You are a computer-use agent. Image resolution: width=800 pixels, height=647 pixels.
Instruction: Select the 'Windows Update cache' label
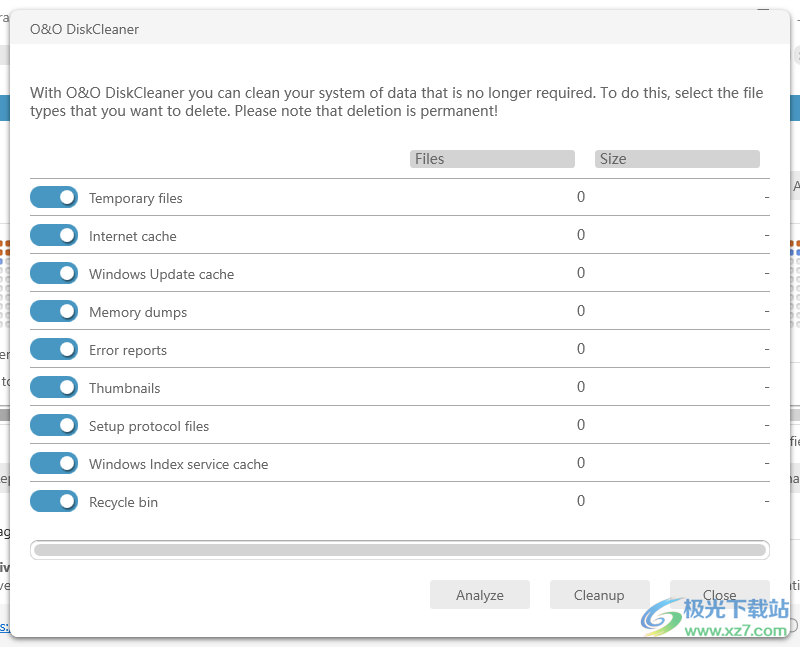point(162,275)
